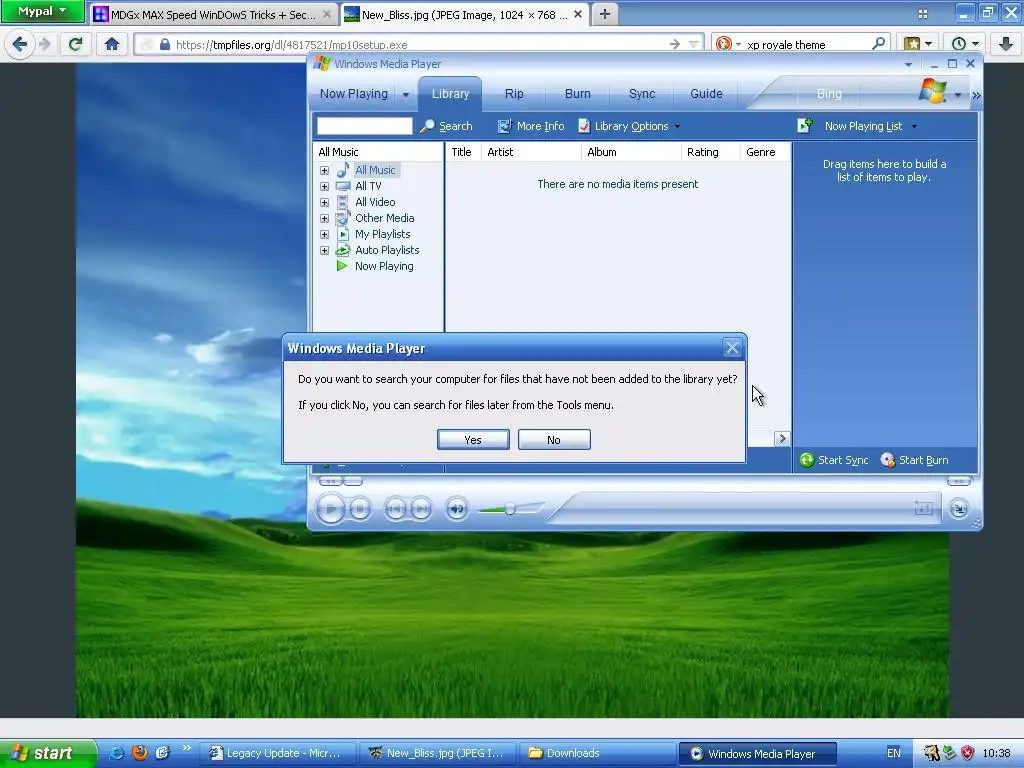
Task: Select Now Playing in the library tree
Action: (384, 266)
